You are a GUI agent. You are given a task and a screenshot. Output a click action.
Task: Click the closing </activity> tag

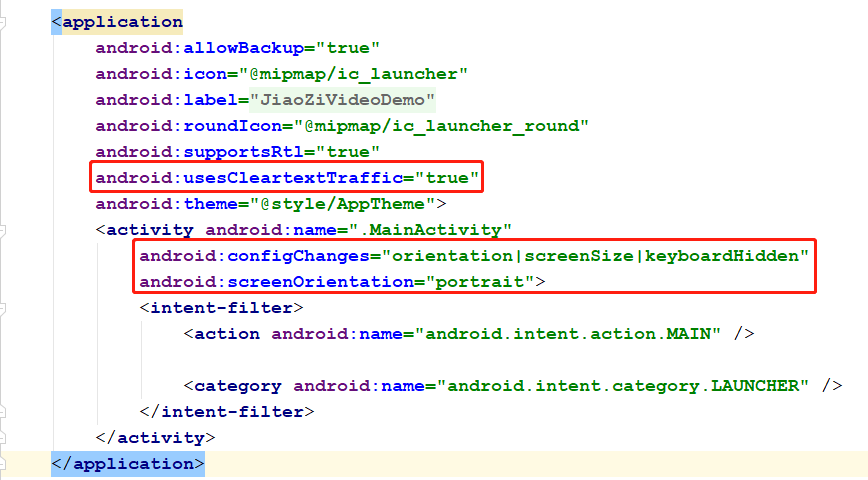point(156,438)
